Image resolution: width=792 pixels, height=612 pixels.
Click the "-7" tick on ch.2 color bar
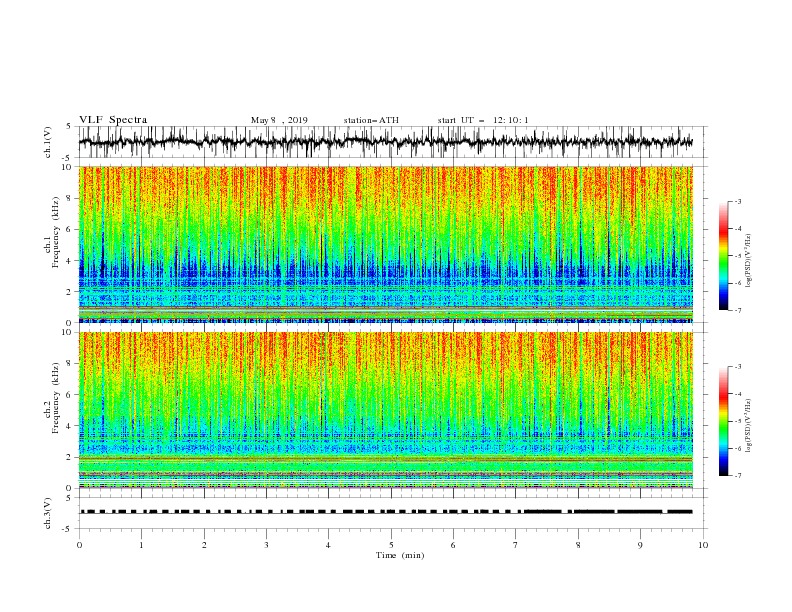point(737,475)
